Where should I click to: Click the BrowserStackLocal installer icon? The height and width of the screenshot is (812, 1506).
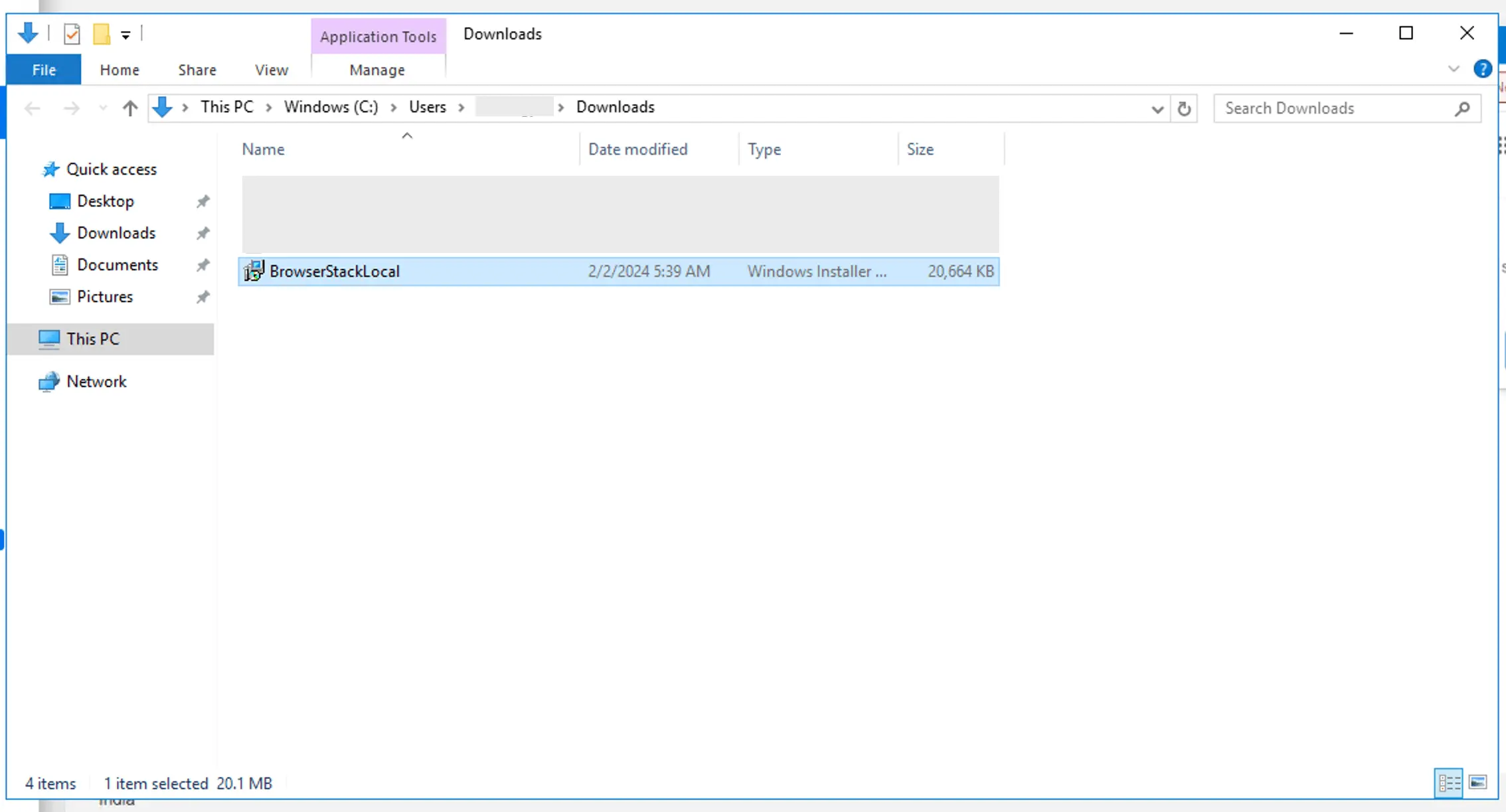(254, 271)
